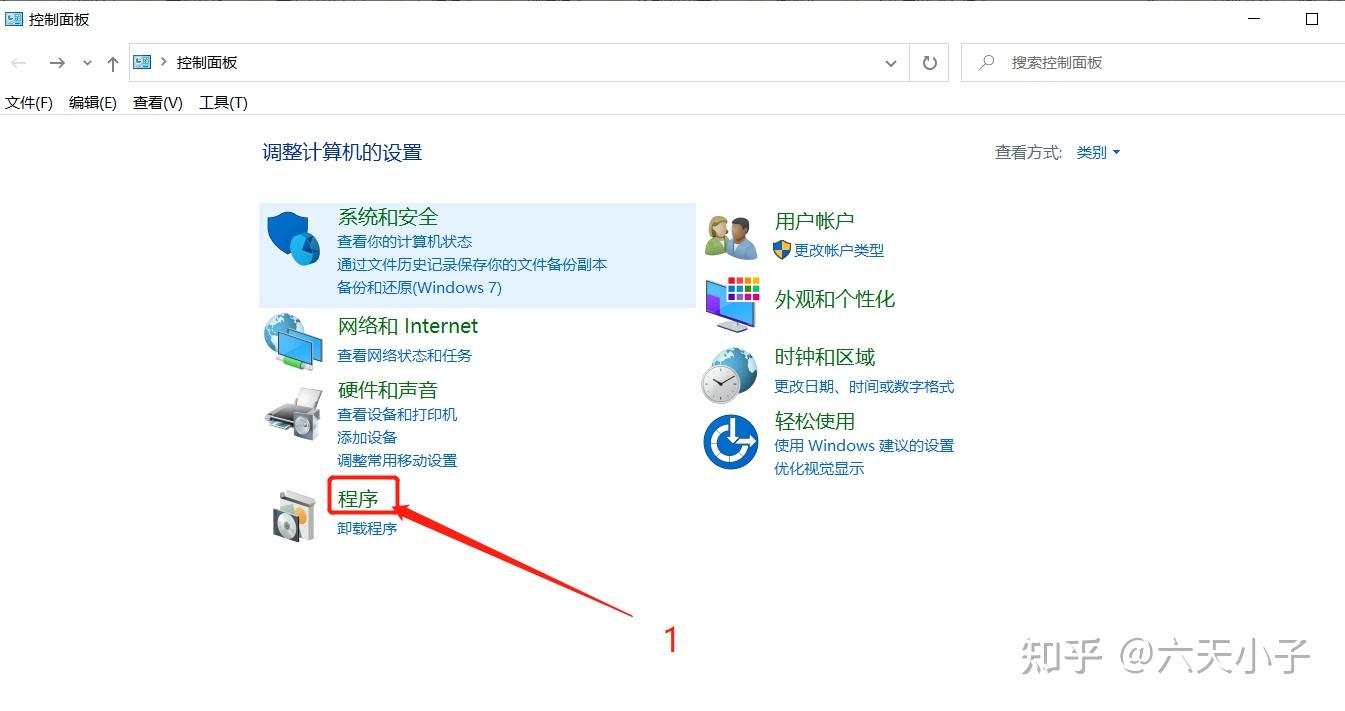Click 更改日期、时间或数字格式 link
Image resolution: width=1345 pixels, height=711 pixels.
pos(864,387)
